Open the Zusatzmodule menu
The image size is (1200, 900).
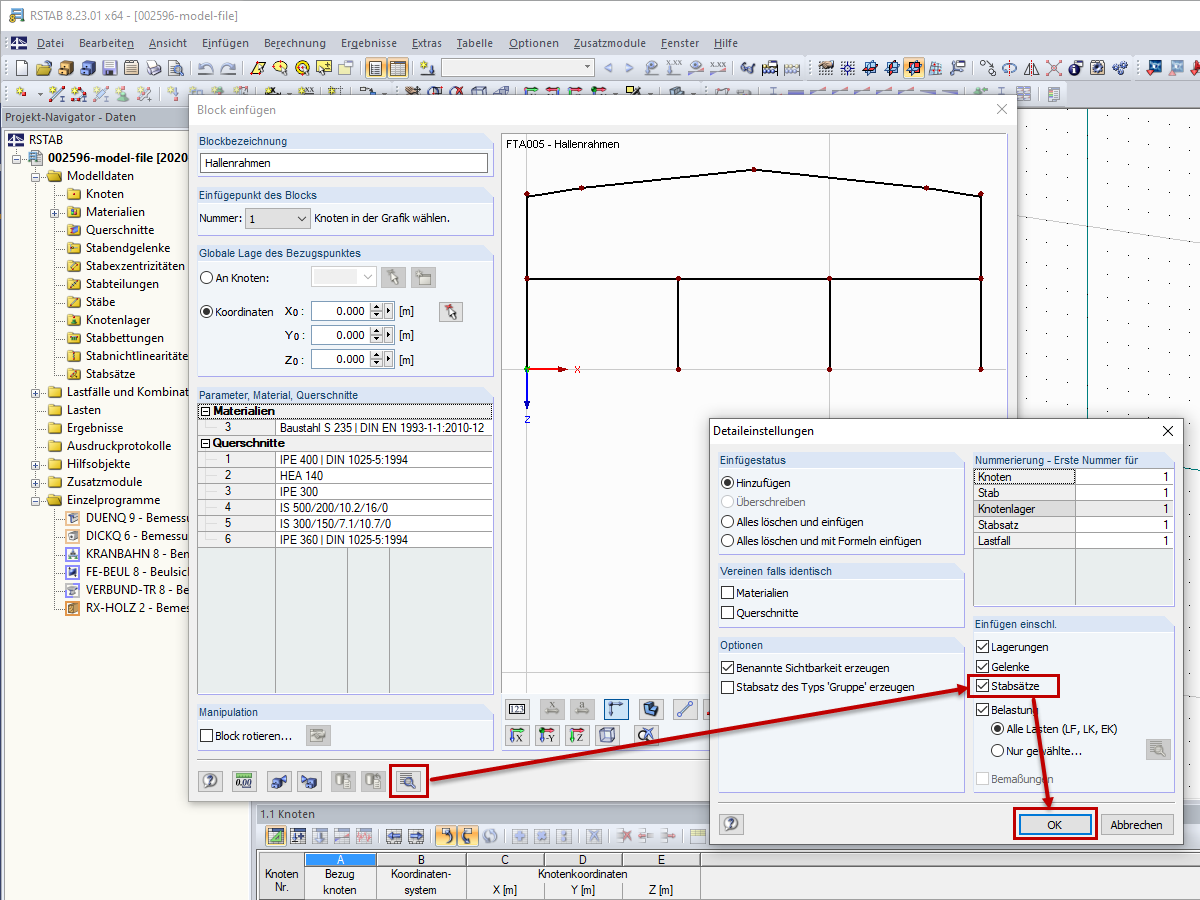610,43
